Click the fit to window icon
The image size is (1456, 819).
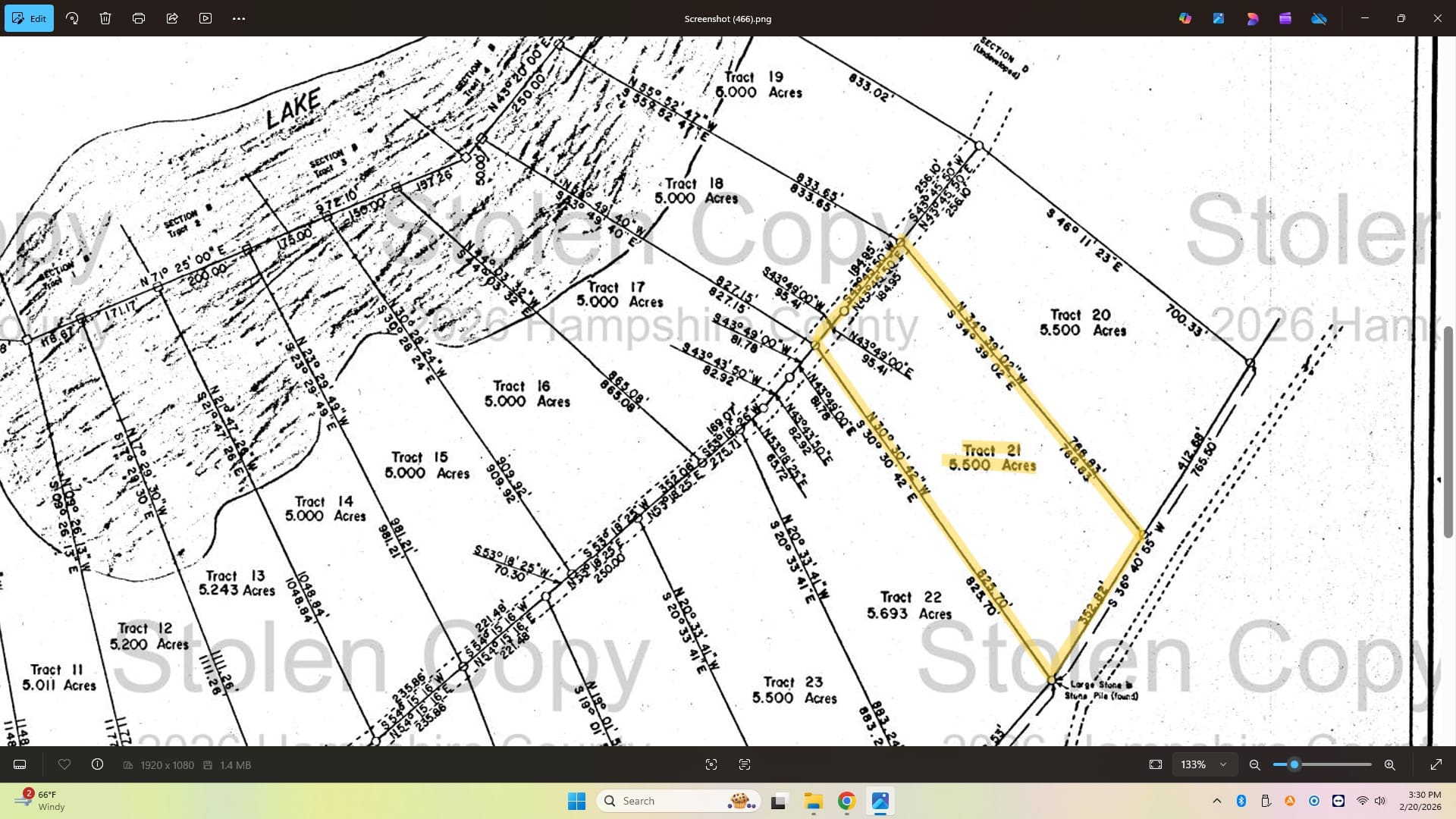tap(1156, 764)
